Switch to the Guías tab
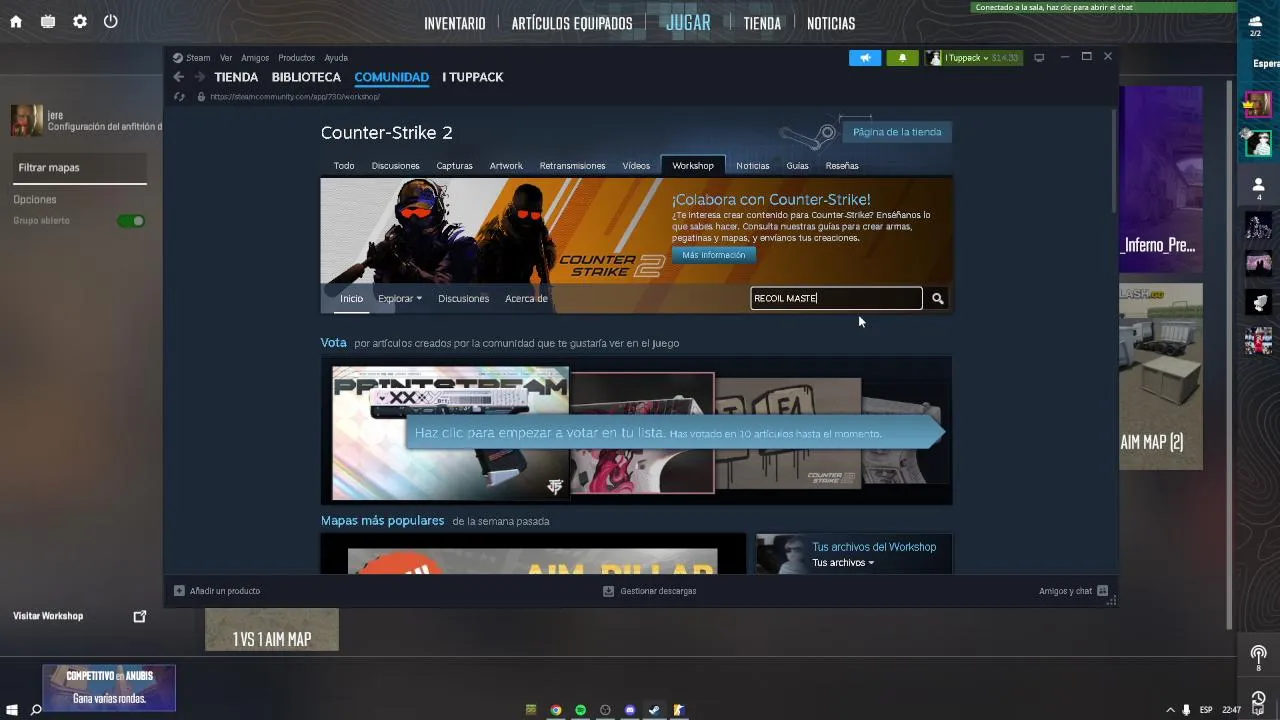The height and width of the screenshot is (720, 1280). point(797,166)
